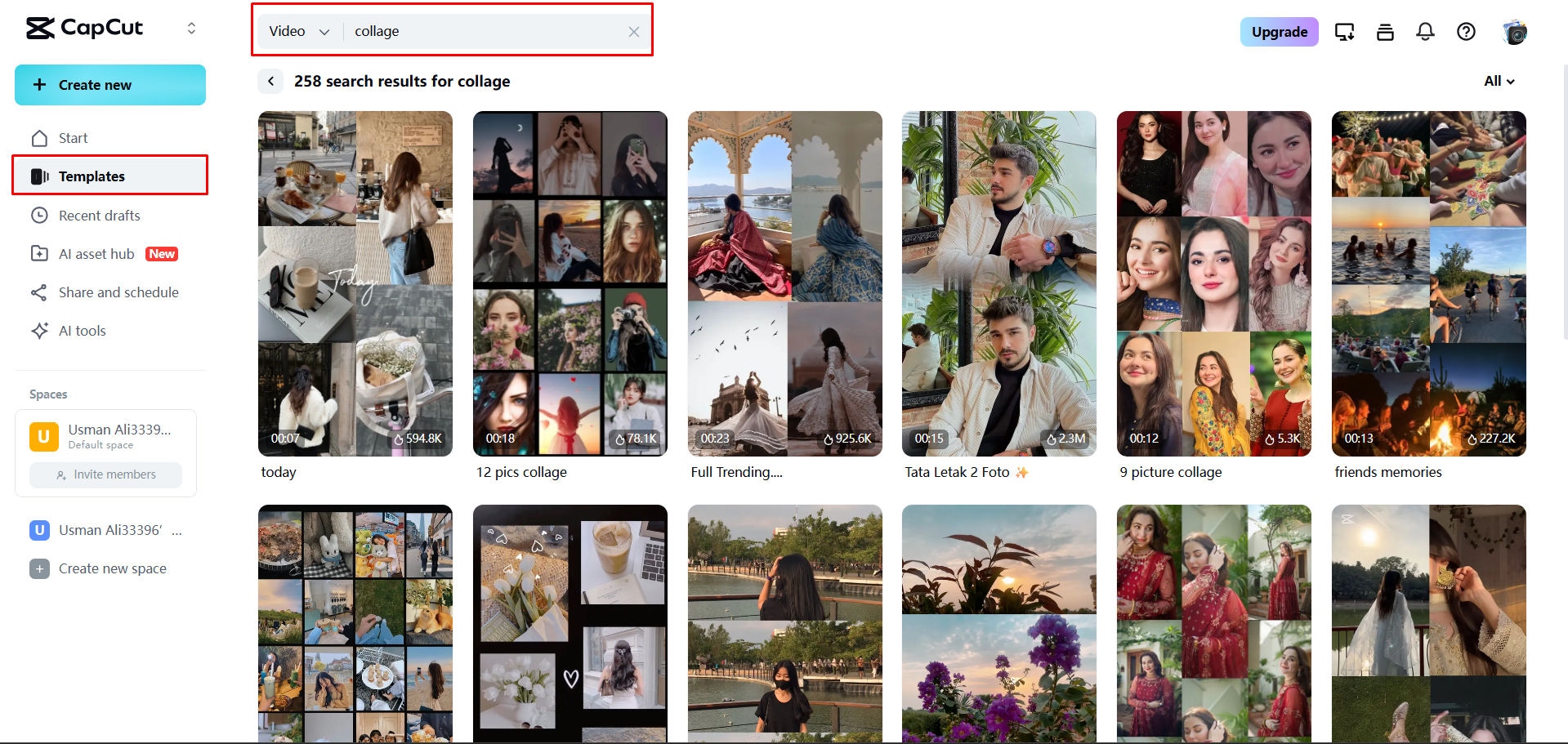This screenshot has height=744, width=1568.
Task: Select Share and schedule in the sidebar
Action: (x=118, y=292)
